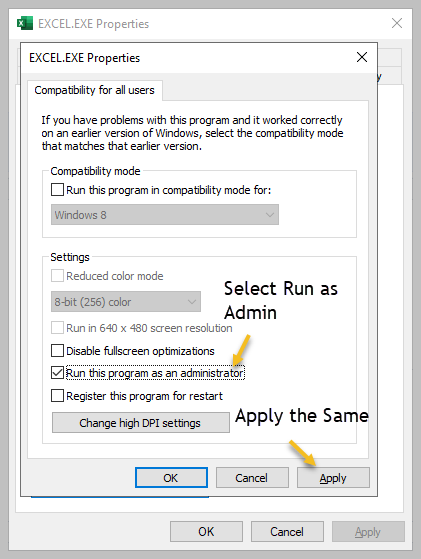Check Register this program for restart
This screenshot has height=559, width=421.
[x=57, y=396]
